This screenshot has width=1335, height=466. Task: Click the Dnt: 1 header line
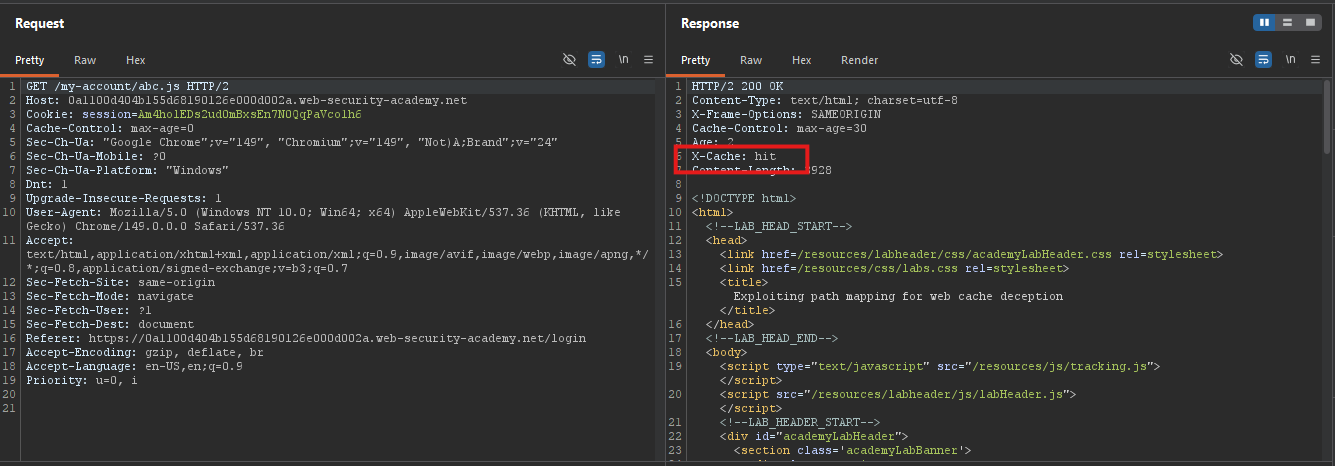click(x=47, y=185)
